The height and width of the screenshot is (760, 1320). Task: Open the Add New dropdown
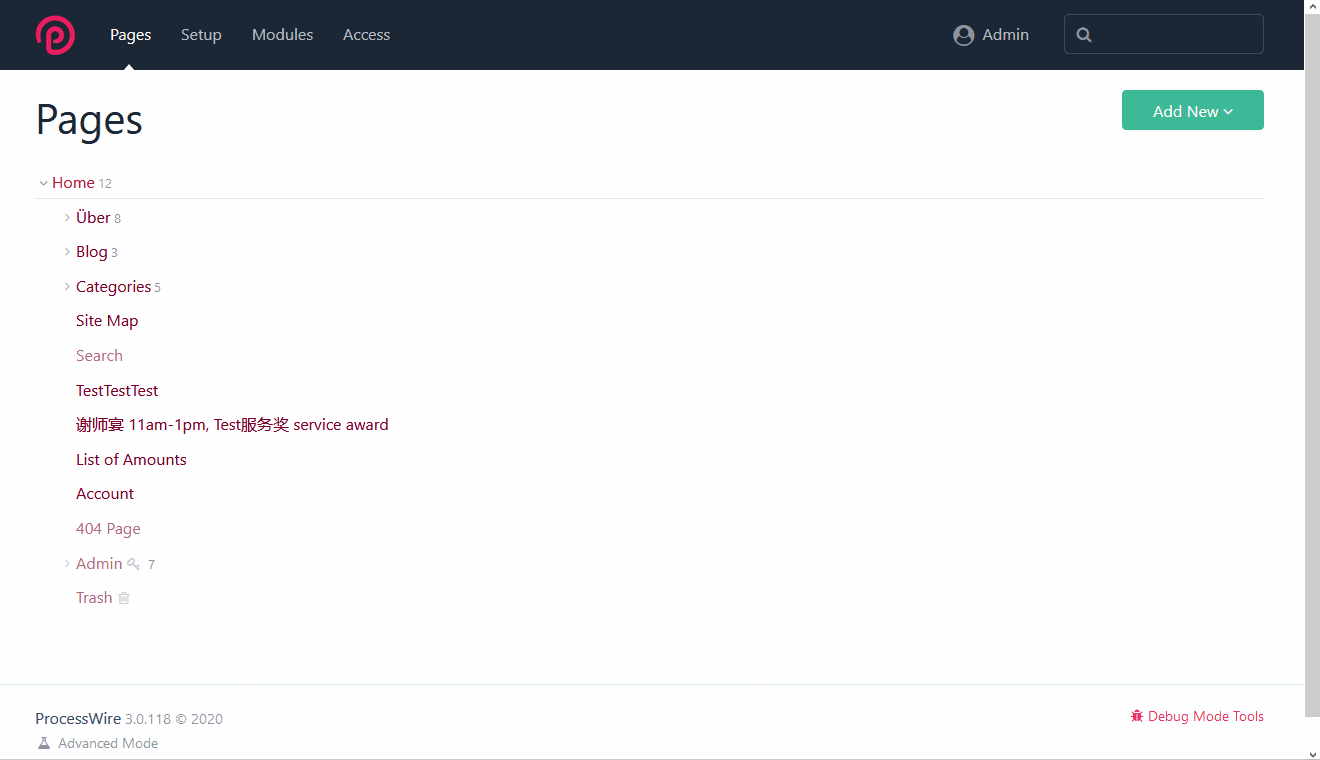(x=1192, y=111)
